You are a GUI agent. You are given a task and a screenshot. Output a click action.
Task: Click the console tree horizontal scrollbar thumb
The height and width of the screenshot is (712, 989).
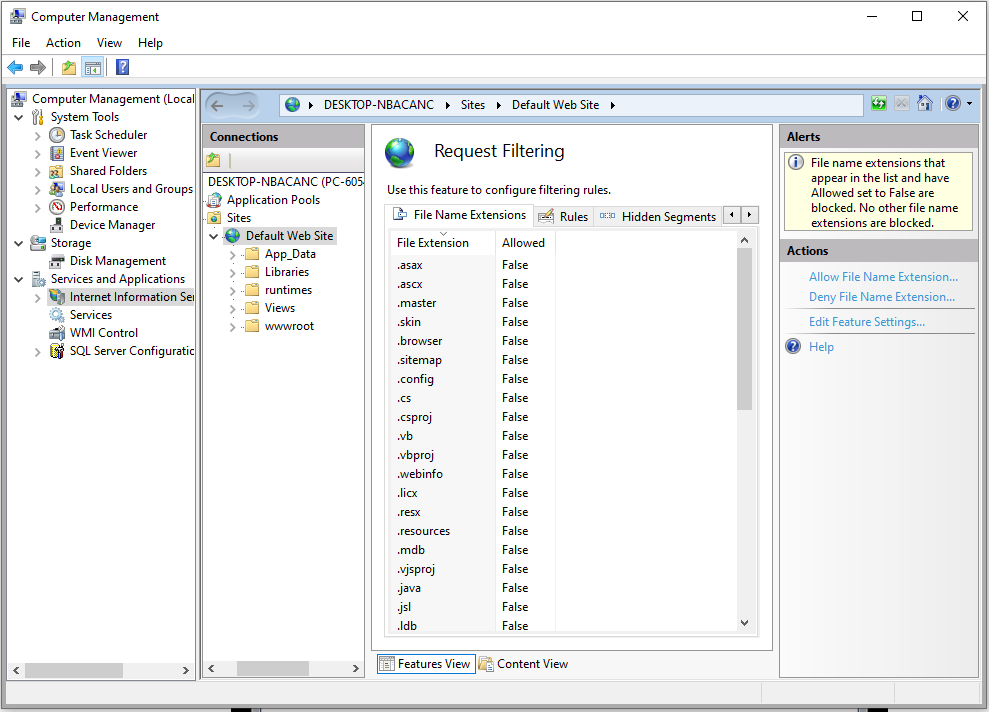coord(74,670)
